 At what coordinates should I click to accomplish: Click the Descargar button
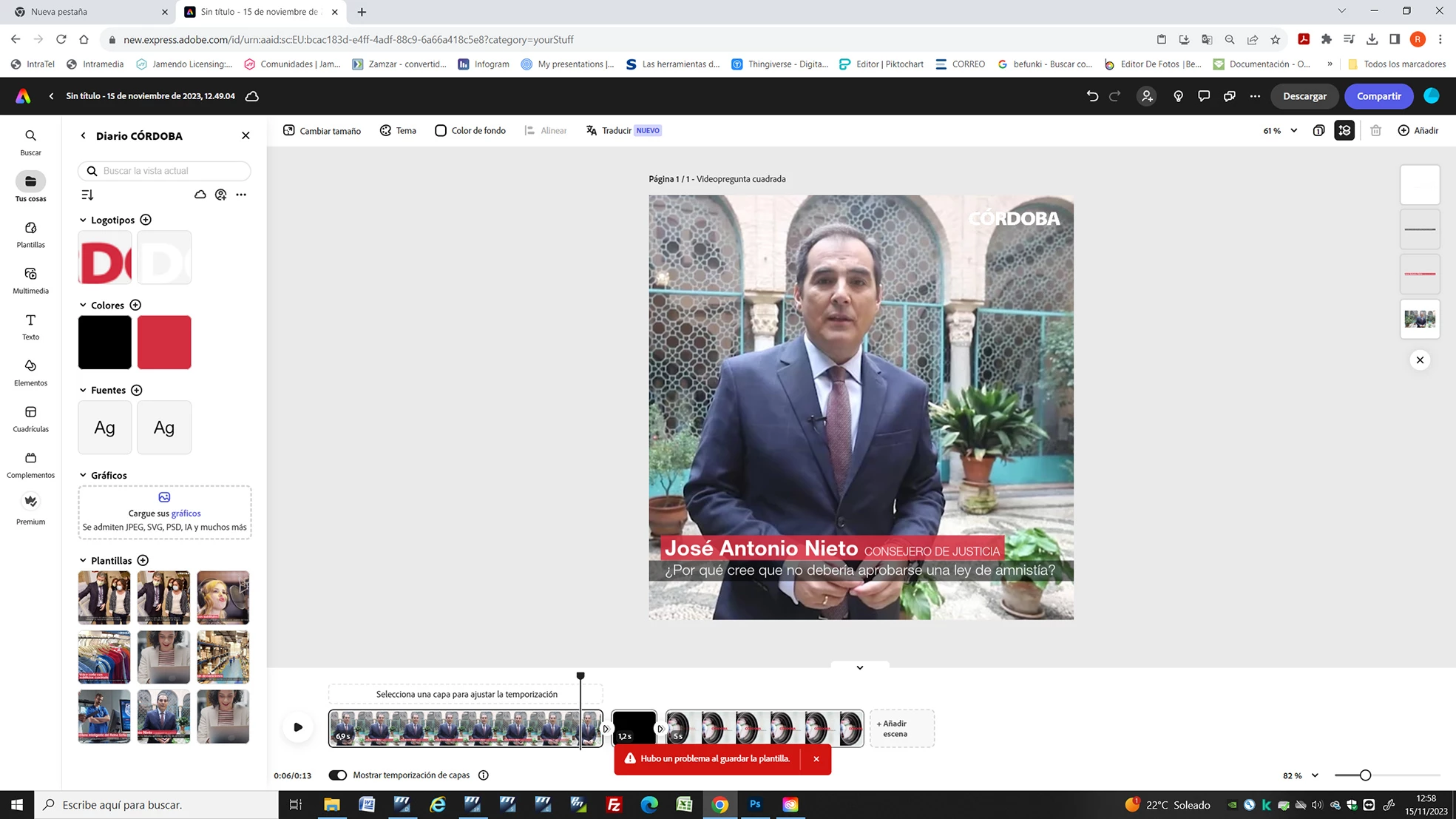1304,96
